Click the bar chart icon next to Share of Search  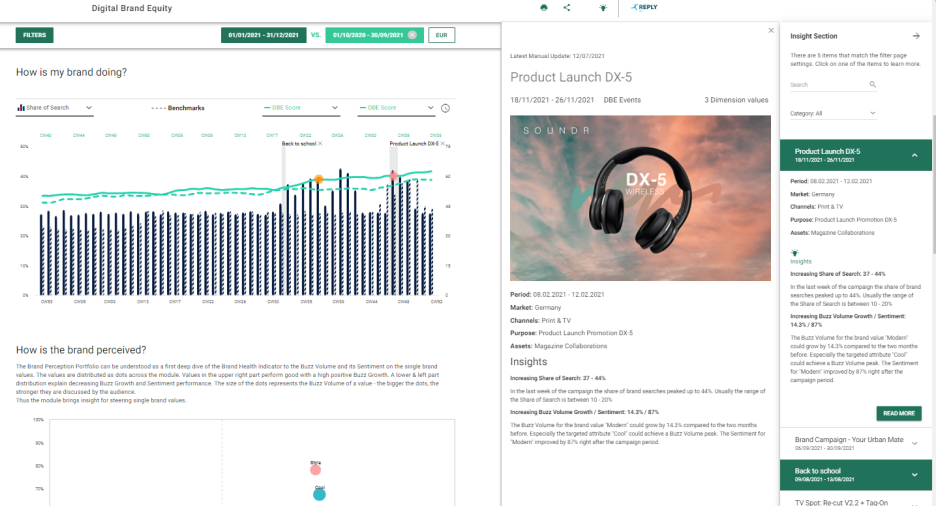(21, 107)
